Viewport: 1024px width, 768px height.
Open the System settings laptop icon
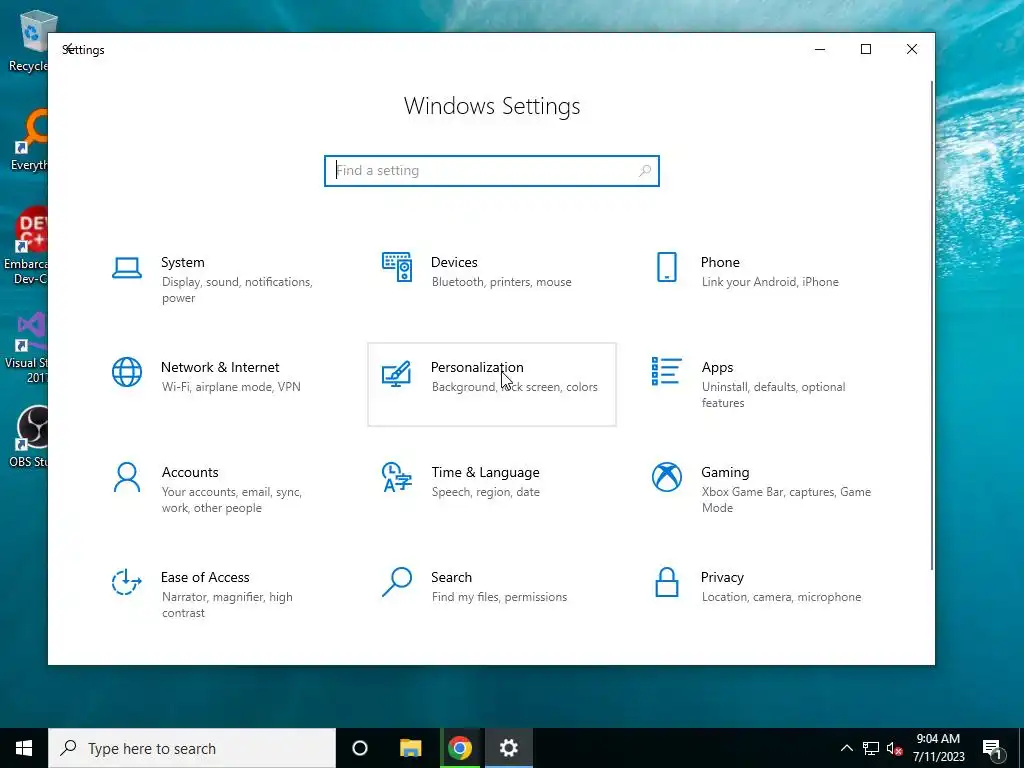click(127, 268)
